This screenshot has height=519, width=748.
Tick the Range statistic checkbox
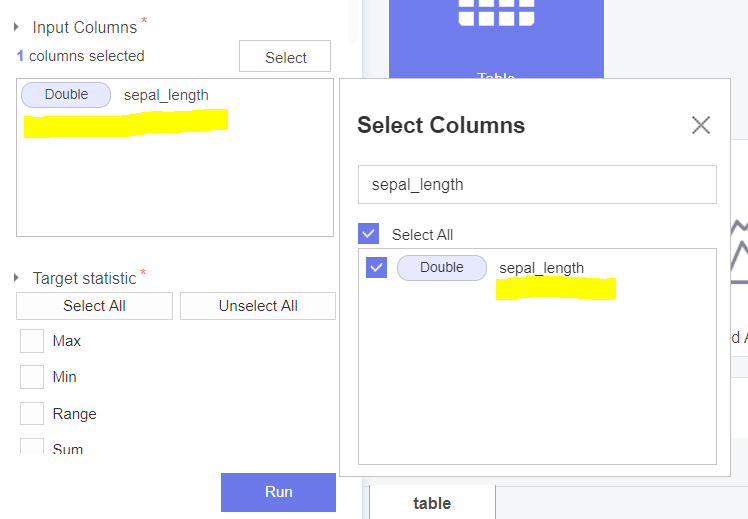point(33,414)
